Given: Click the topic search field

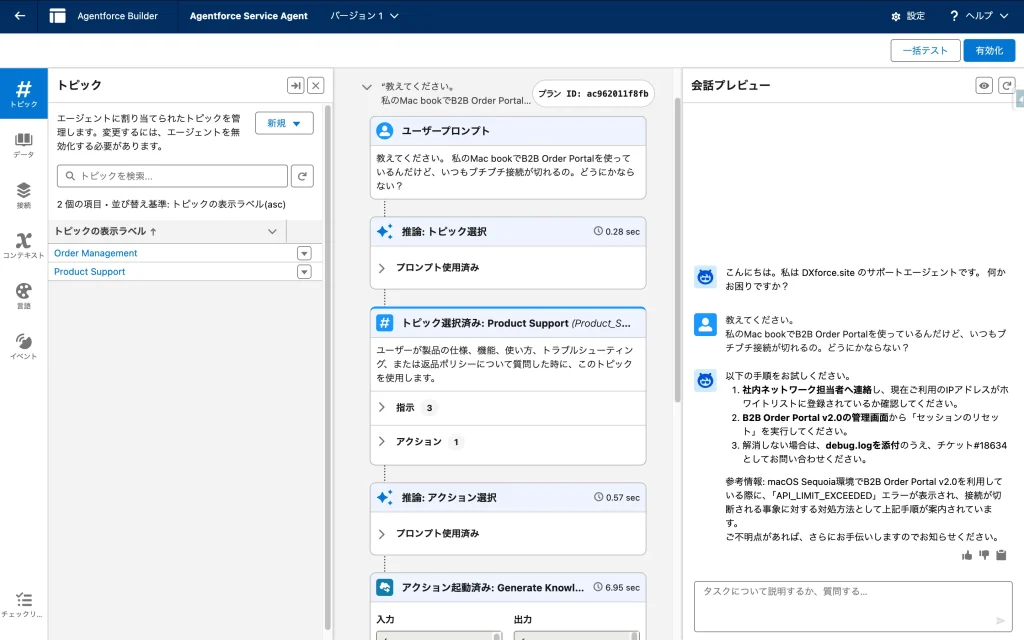Looking at the screenshot, I should 172,177.
